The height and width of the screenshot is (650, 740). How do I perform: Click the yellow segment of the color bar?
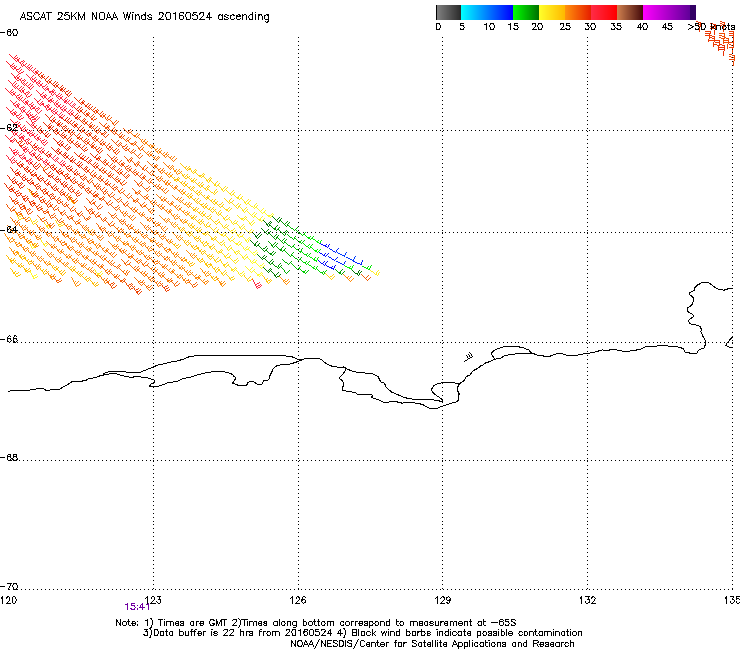click(552, 12)
